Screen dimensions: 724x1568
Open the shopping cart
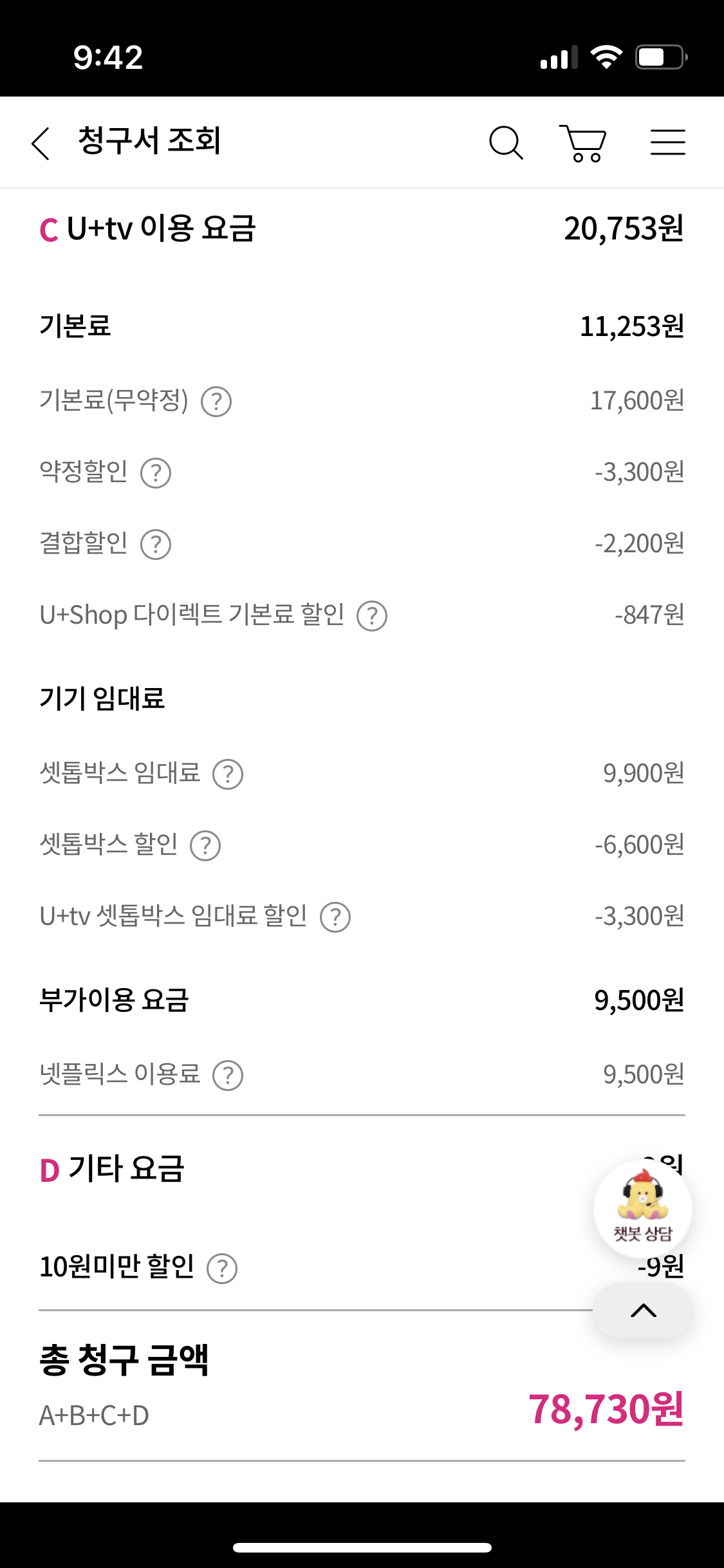point(583,143)
